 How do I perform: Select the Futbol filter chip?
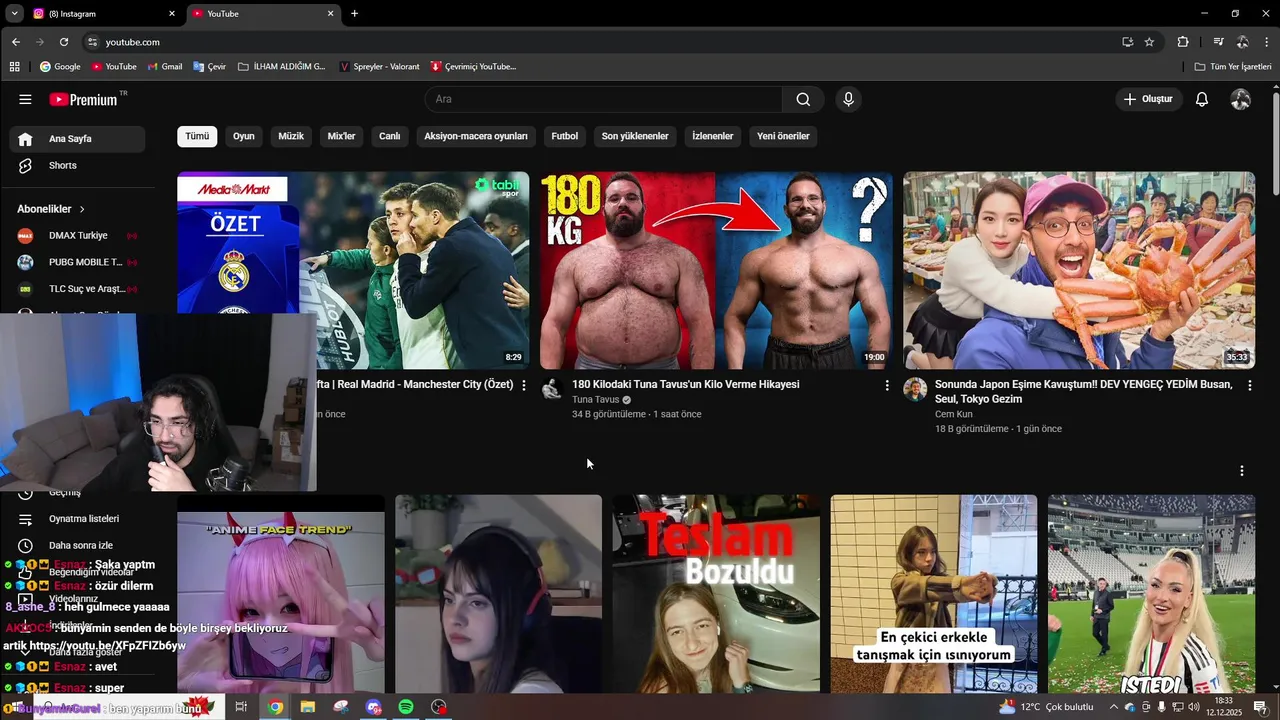click(x=565, y=136)
